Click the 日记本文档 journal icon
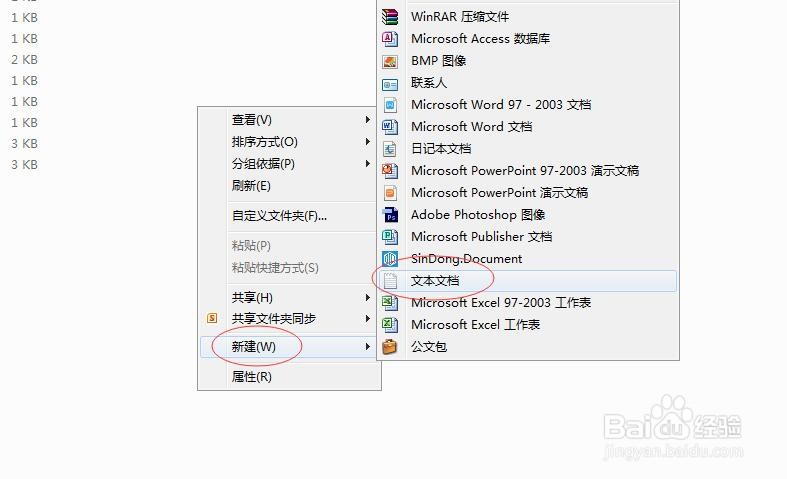 pyautogui.click(x=390, y=149)
